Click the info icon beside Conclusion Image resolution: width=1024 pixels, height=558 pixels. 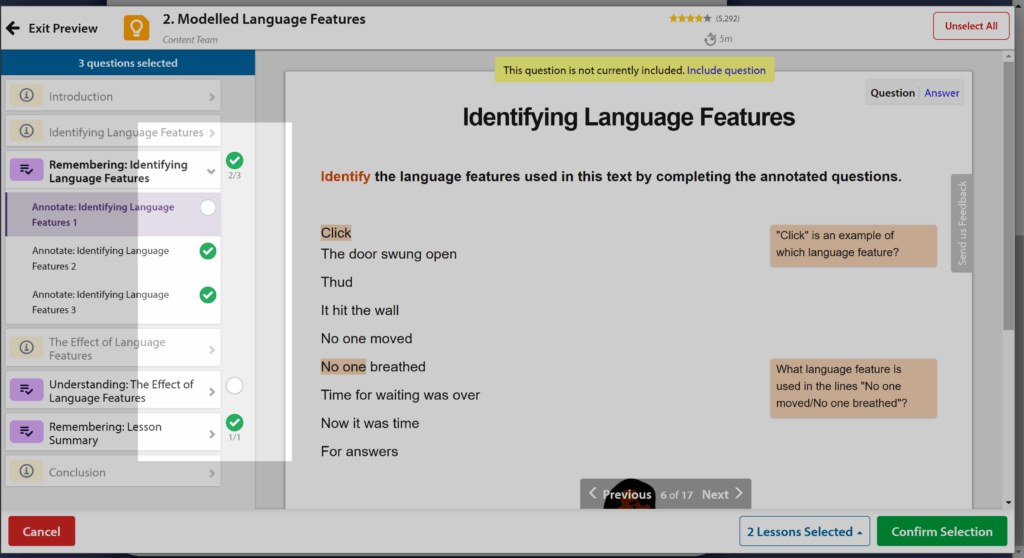[27, 471]
